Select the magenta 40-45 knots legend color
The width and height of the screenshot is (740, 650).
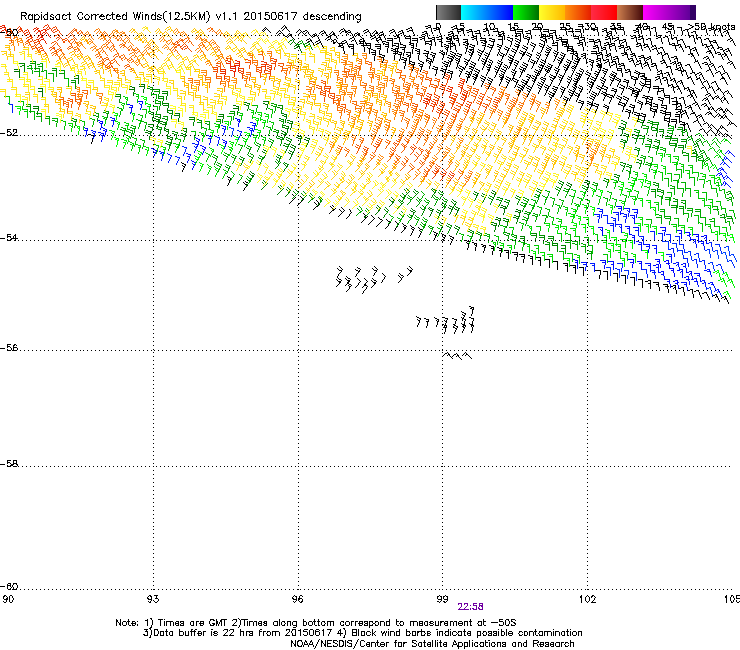[x=656, y=12]
